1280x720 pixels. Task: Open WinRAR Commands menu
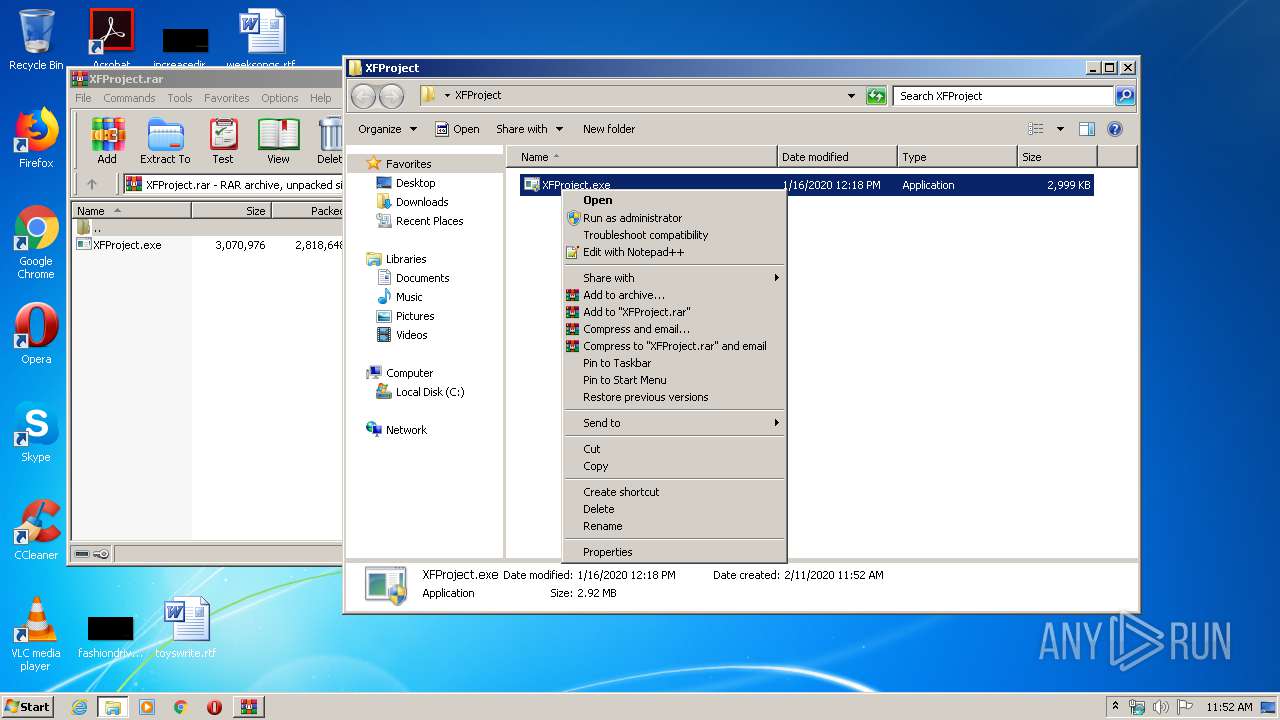(129, 98)
